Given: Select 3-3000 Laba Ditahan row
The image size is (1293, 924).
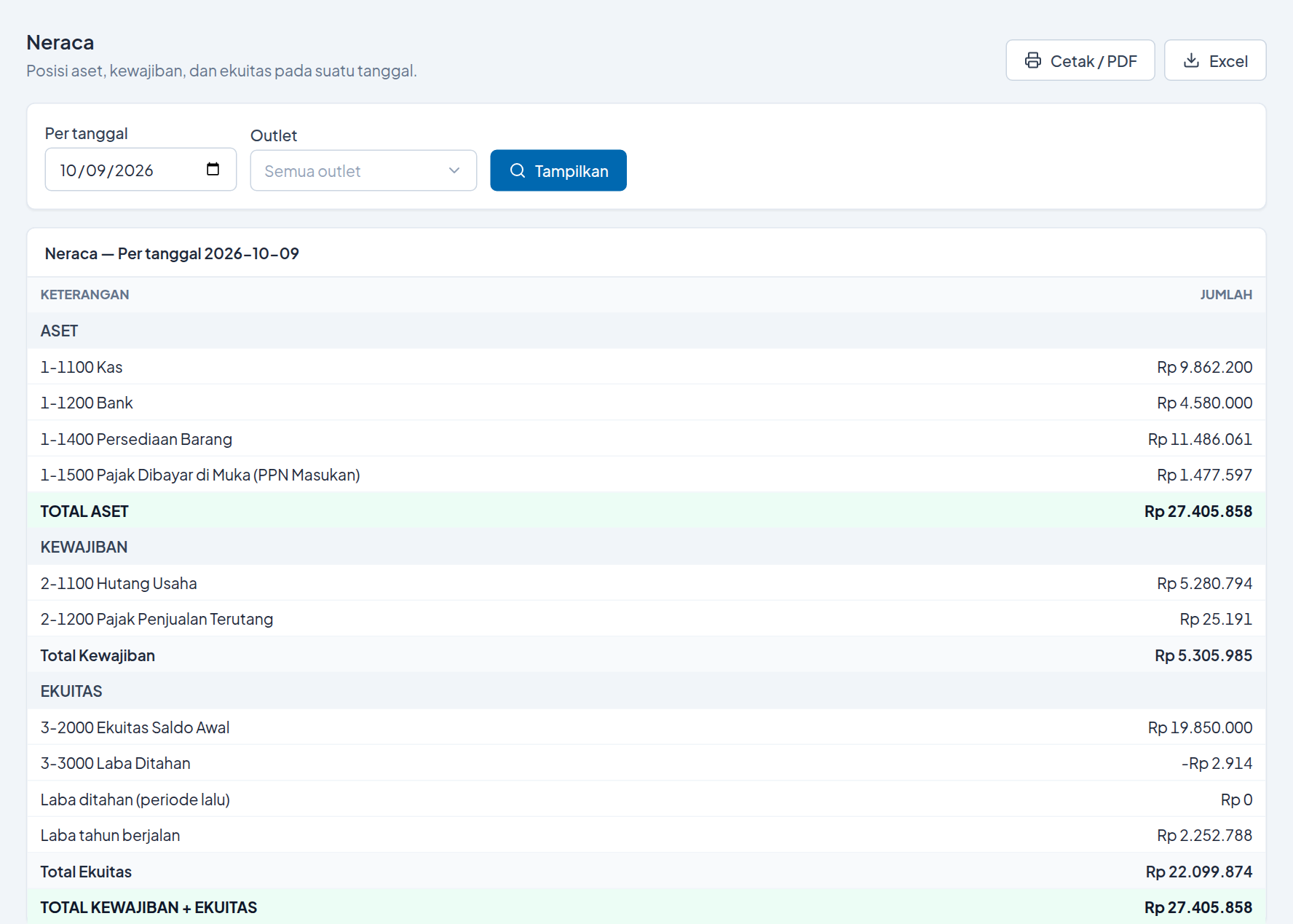Looking at the screenshot, I should click(x=646, y=763).
